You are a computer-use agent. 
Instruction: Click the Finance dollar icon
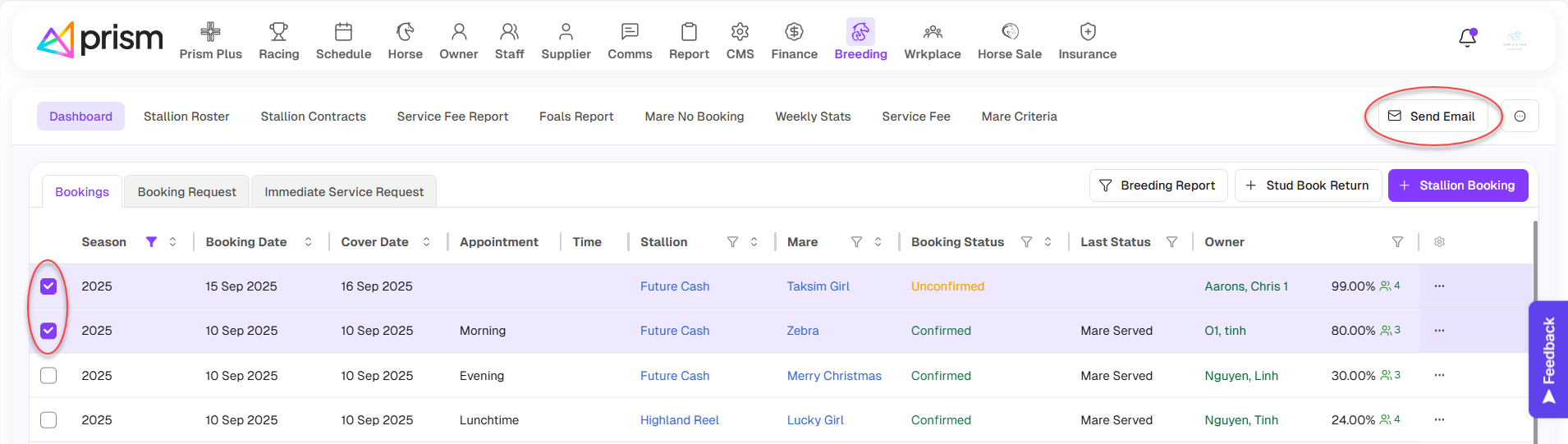coord(794,32)
